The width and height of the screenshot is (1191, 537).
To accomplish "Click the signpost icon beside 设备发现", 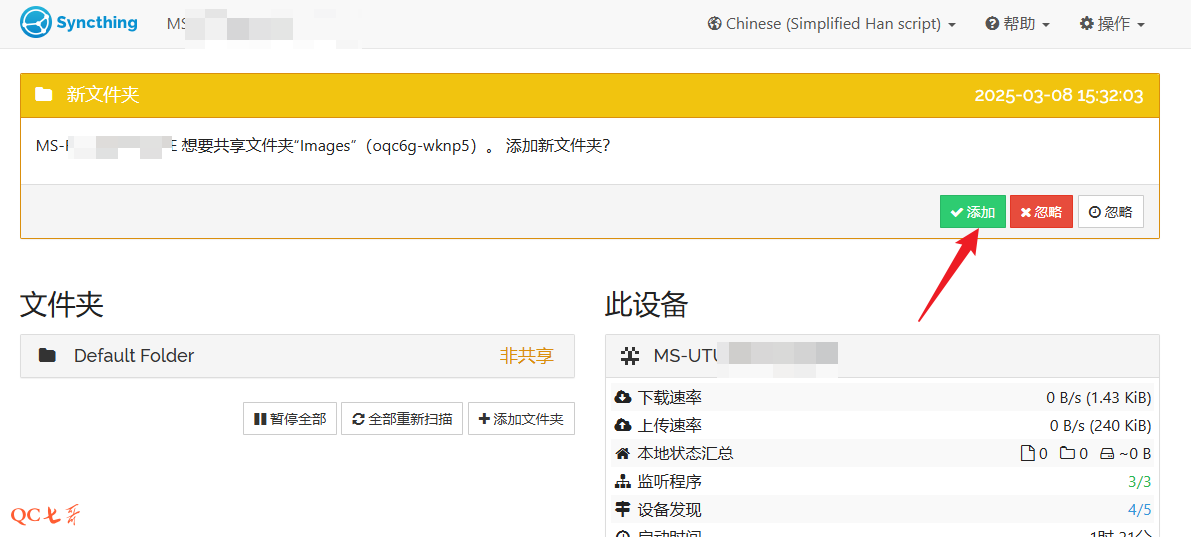I will pyautogui.click(x=623, y=510).
